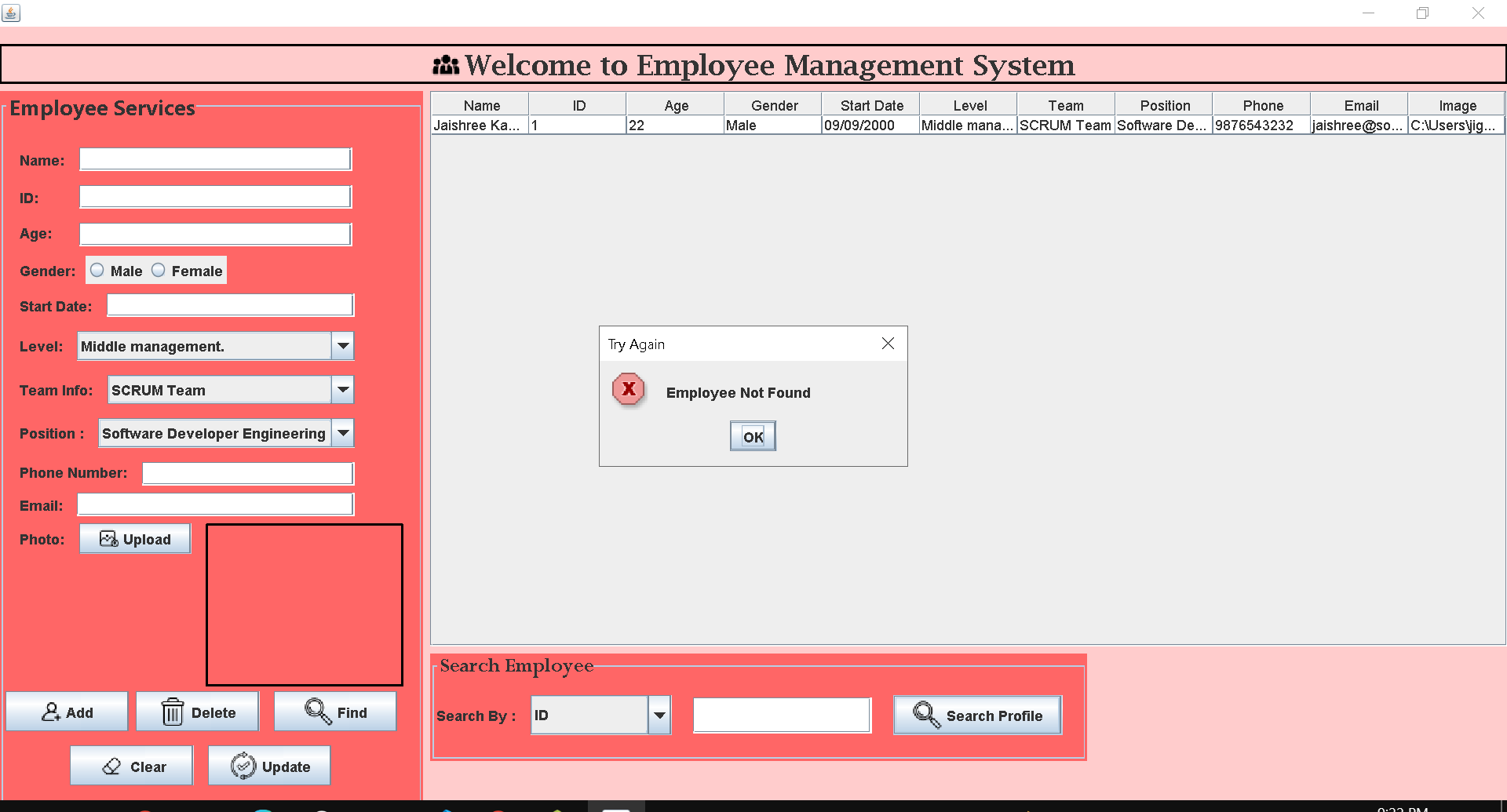Expand the Position dropdown list
Viewport: 1507px width, 812px height.
click(x=342, y=433)
